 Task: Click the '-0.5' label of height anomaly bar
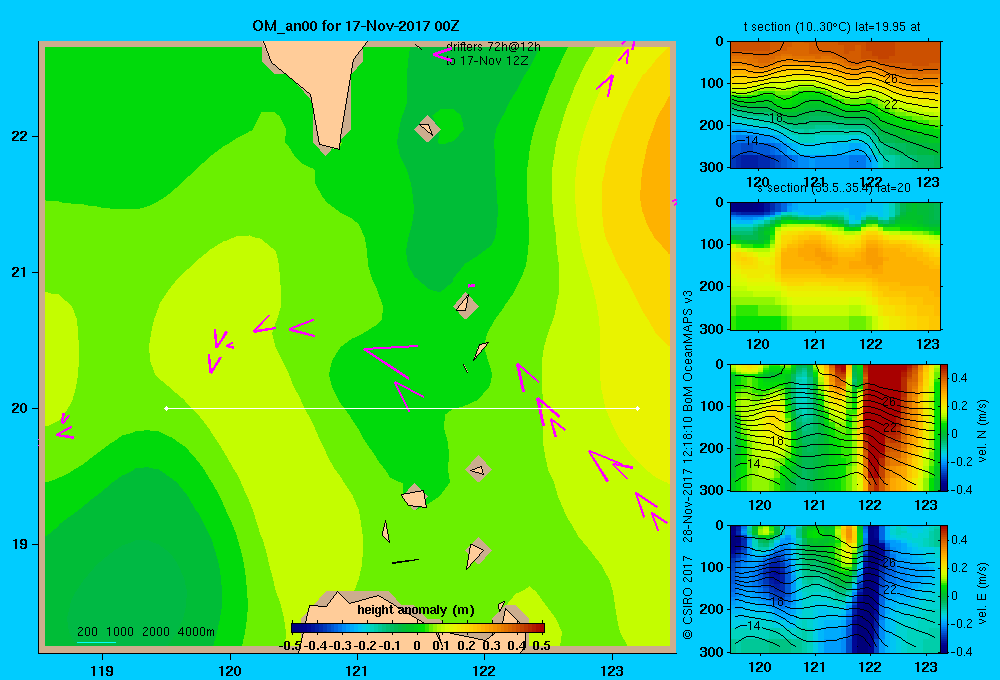pos(290,646)
